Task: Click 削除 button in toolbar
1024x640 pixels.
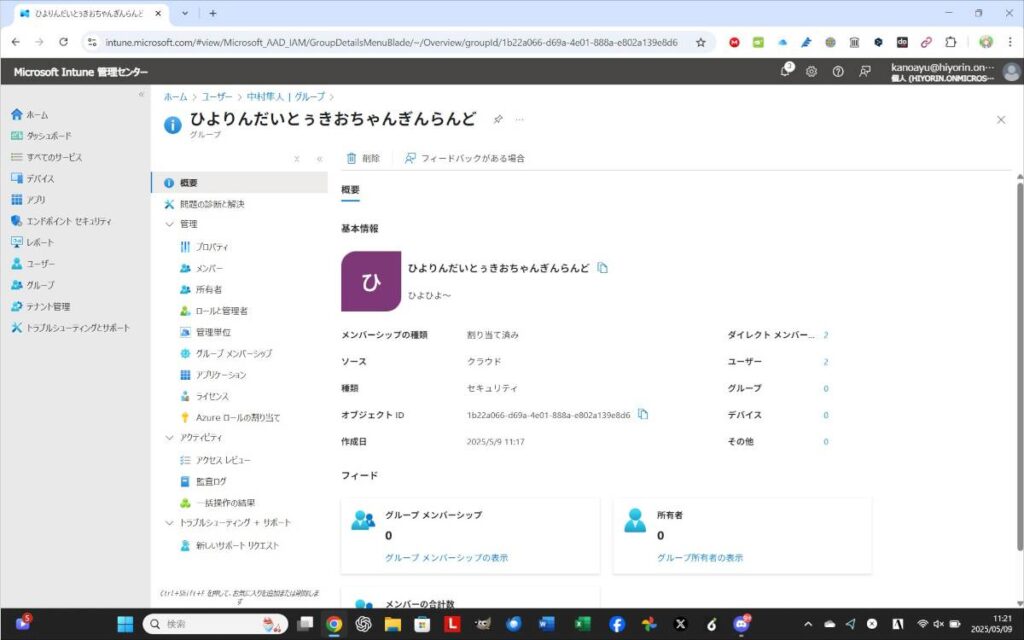Action: point(363,158)
